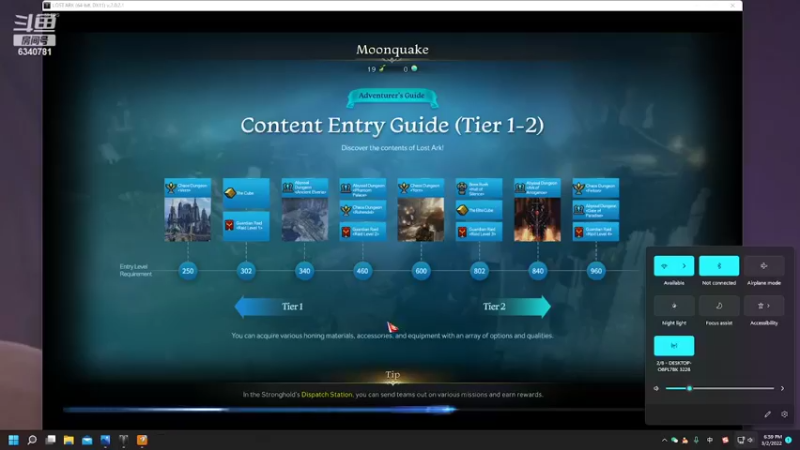Screen dimensions: 800x450
Task: Click the 460 entry level marker
Action: tap(363, 271)
